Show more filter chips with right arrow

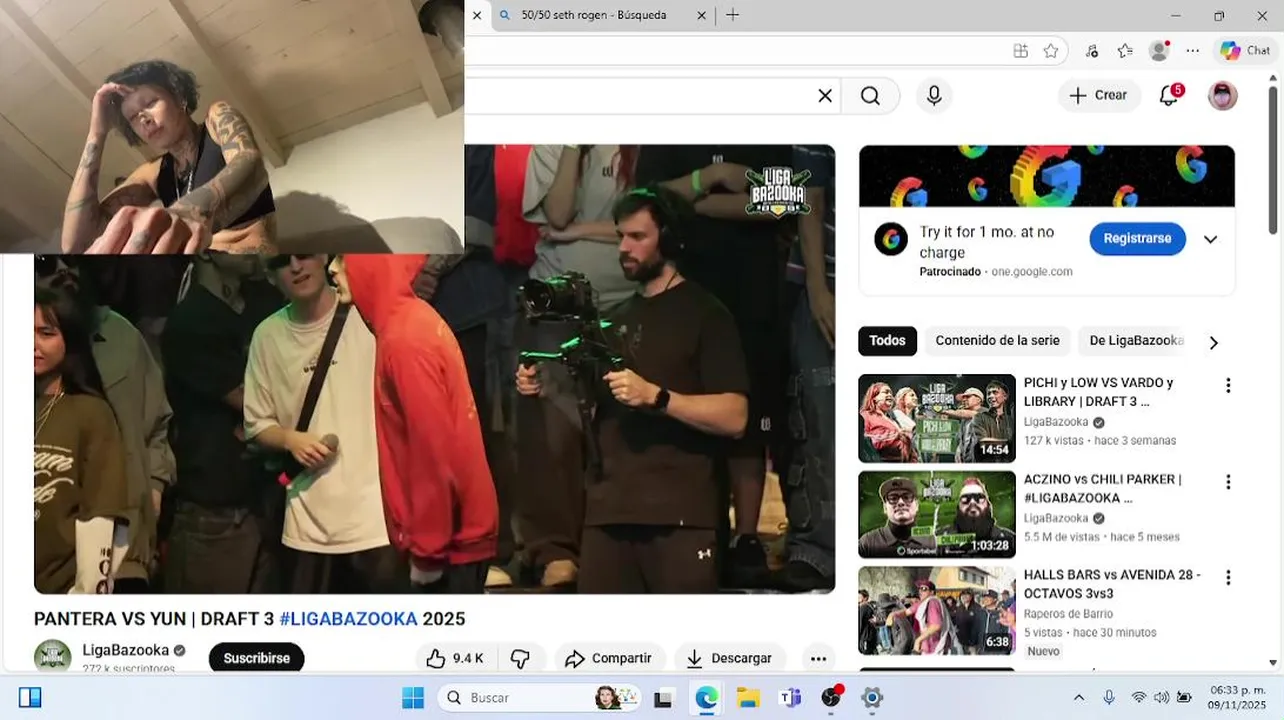(1213, 342)
